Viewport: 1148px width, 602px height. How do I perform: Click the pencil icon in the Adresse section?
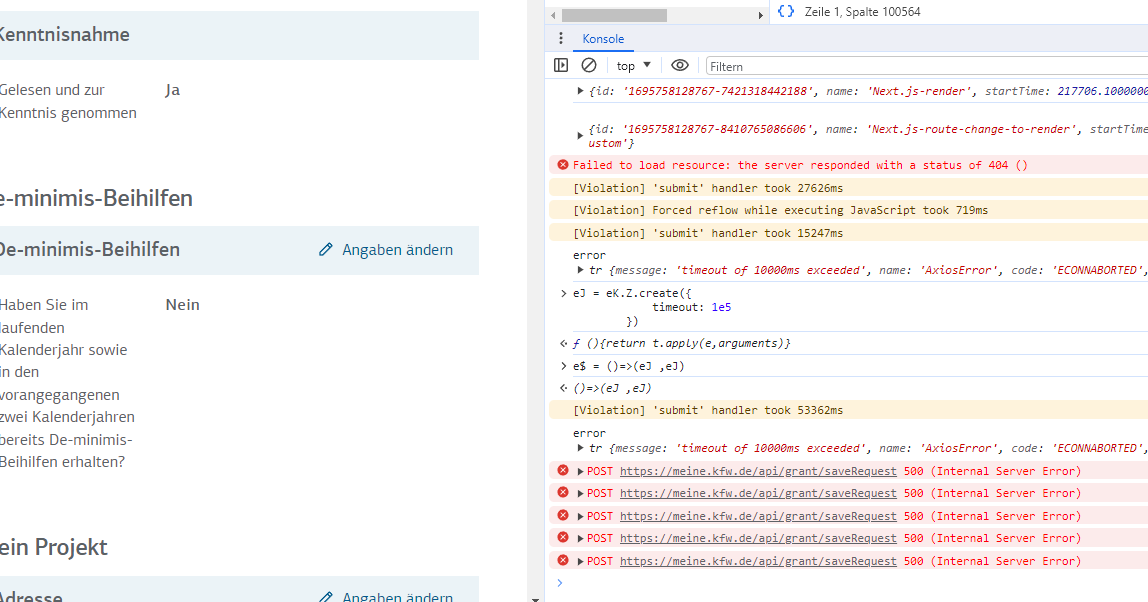(x=326, y=597)
